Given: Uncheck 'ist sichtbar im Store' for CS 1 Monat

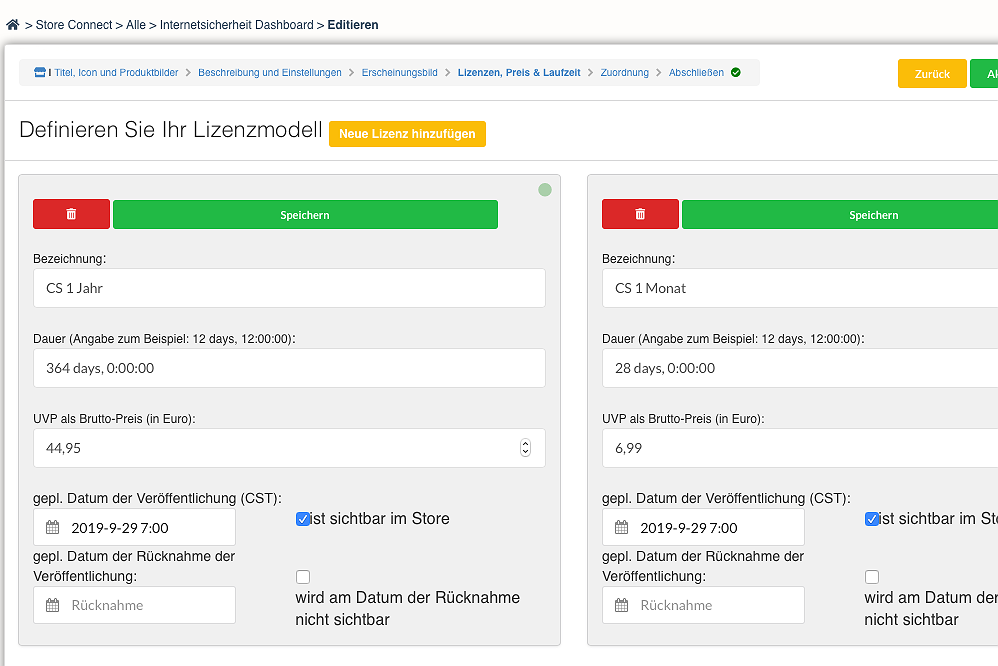Looking at the screenshot, I should click(872, 519).
